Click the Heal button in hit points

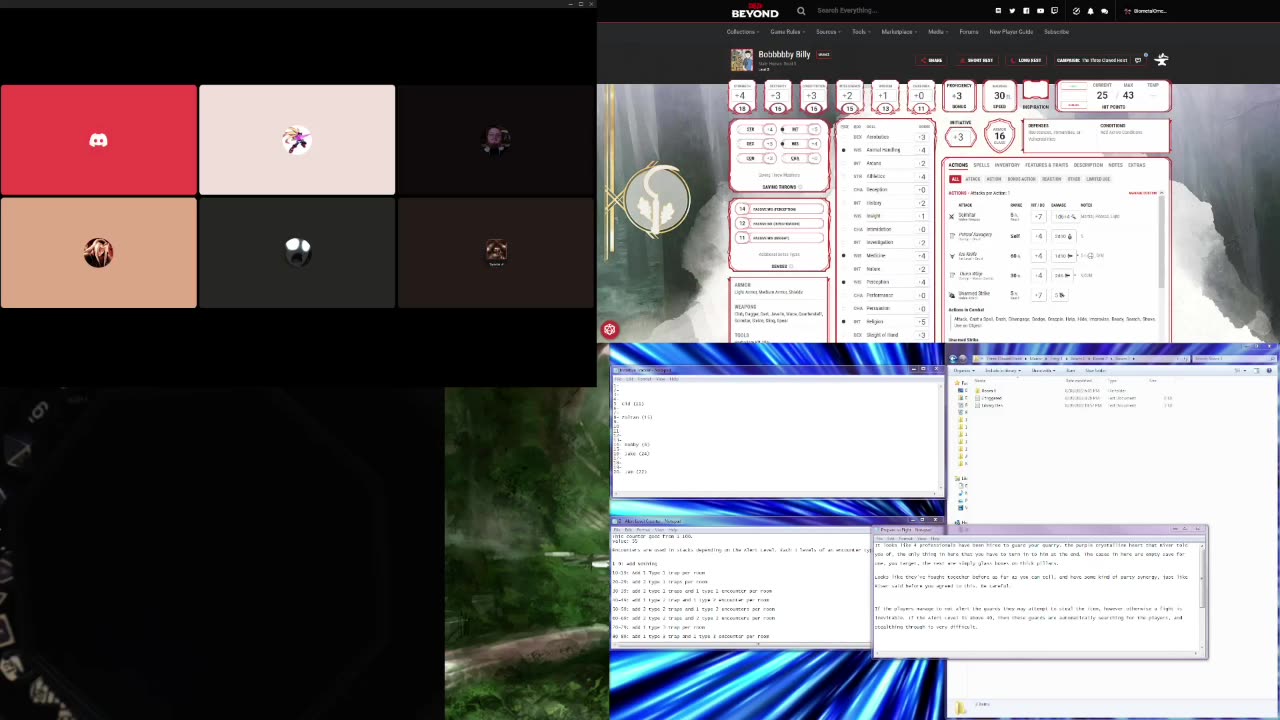[1073, 88]
